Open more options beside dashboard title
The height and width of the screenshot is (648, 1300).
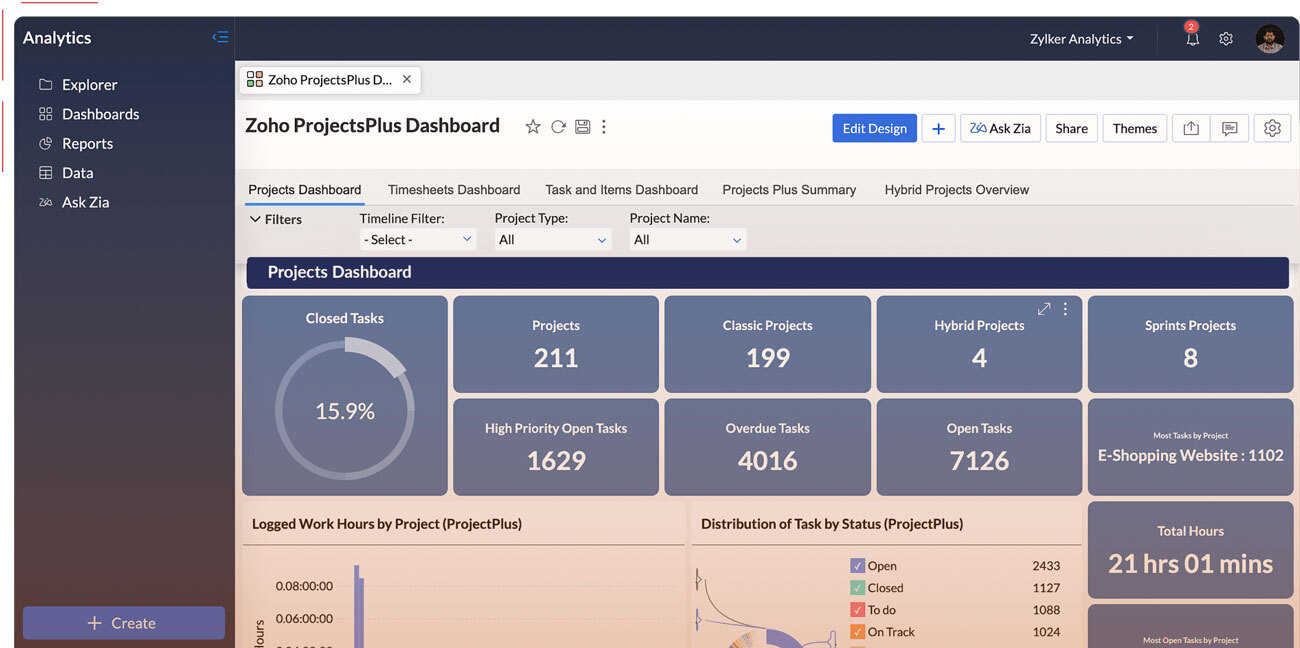(x=604, y=127)
